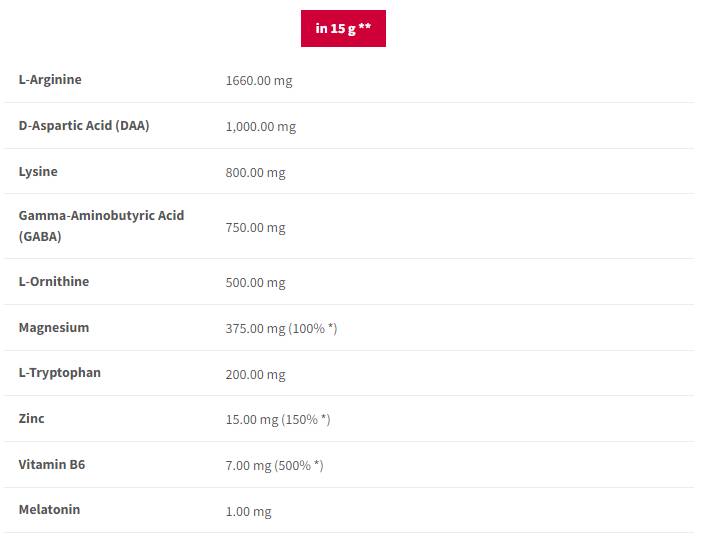702x536 pixels.
Task: Select the L-Tryptophan ingredient label
Action: [60, 372]
